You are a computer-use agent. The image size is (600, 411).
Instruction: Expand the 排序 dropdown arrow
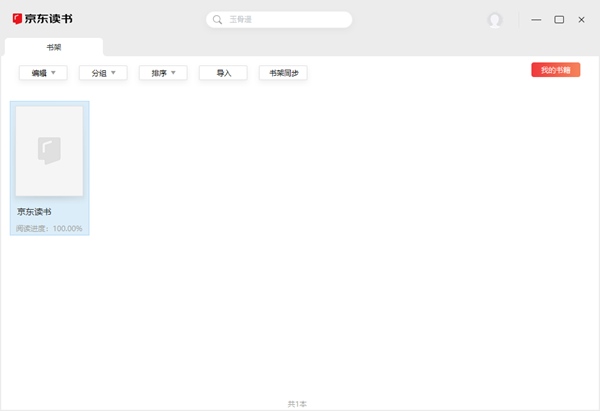pos(173,72)
